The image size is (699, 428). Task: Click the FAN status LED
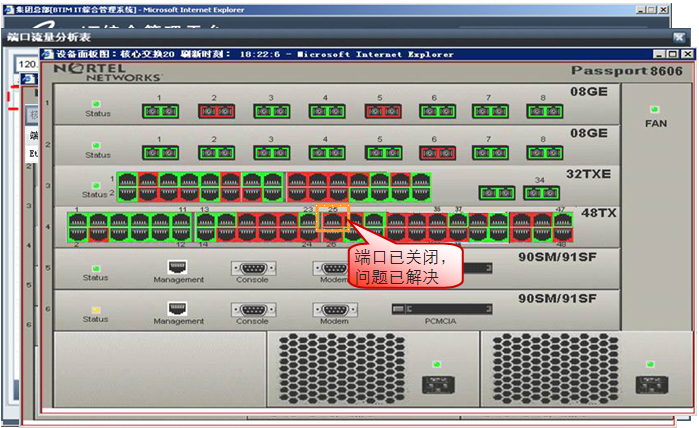click(654, 109)
